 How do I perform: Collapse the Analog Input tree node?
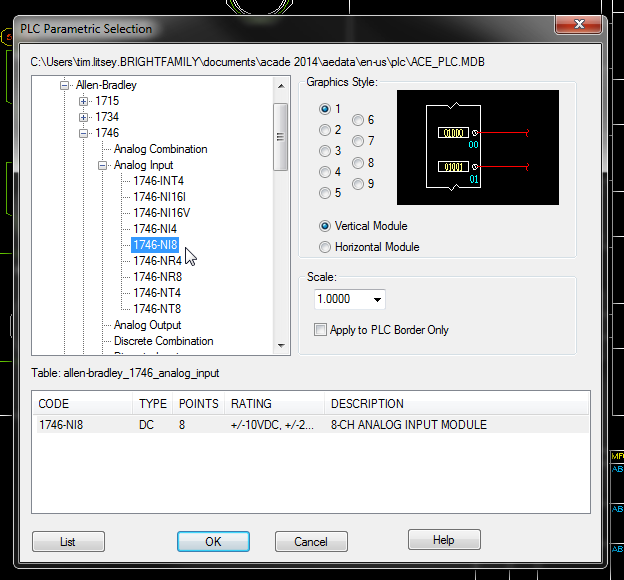pos(102,165)
